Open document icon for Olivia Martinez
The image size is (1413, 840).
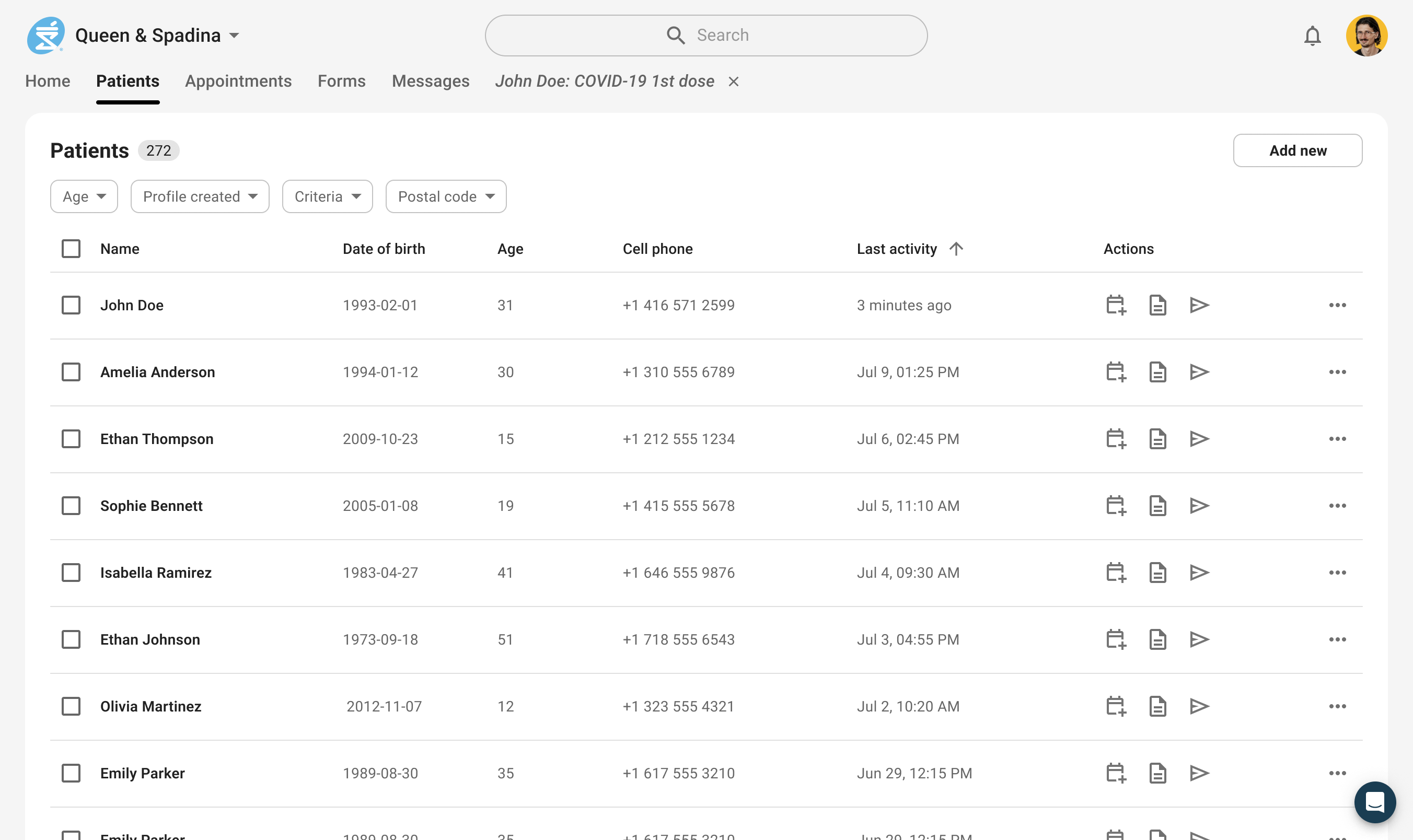point(1157,706)
